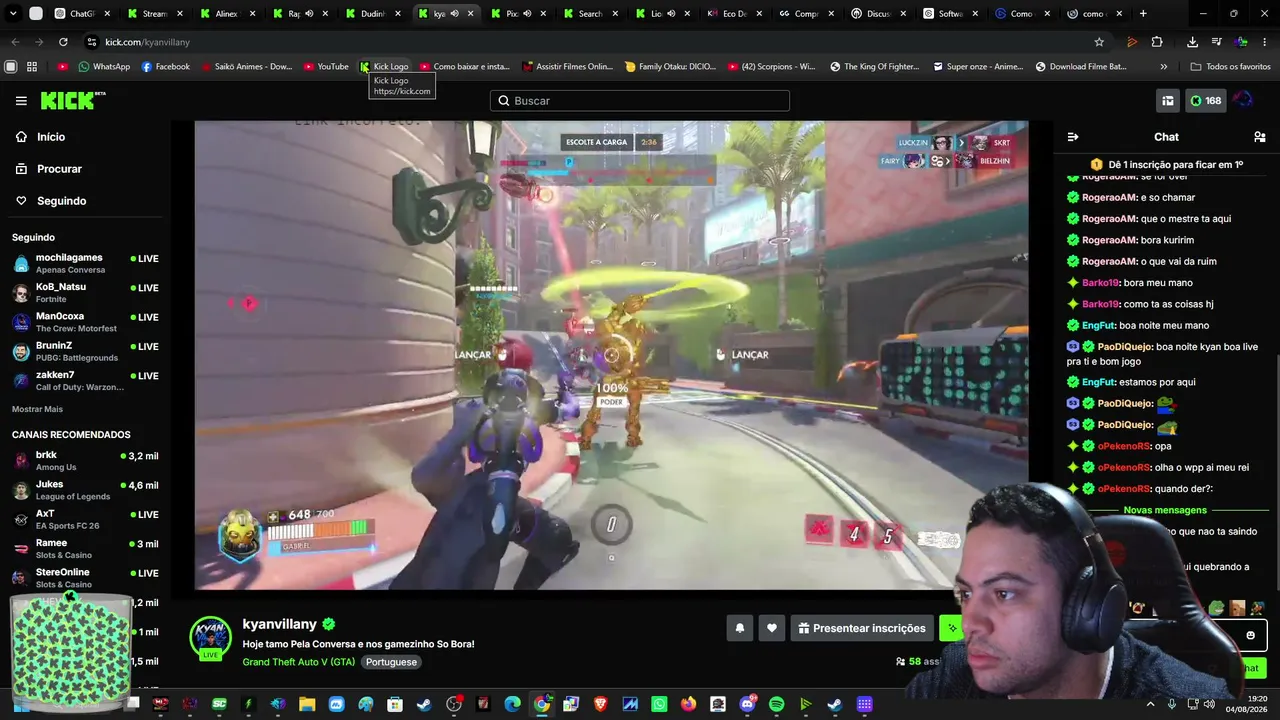Open the Todos os favoritos bookmarks folder
This screenshot has width=1280, height=720.
point(1230,67)
